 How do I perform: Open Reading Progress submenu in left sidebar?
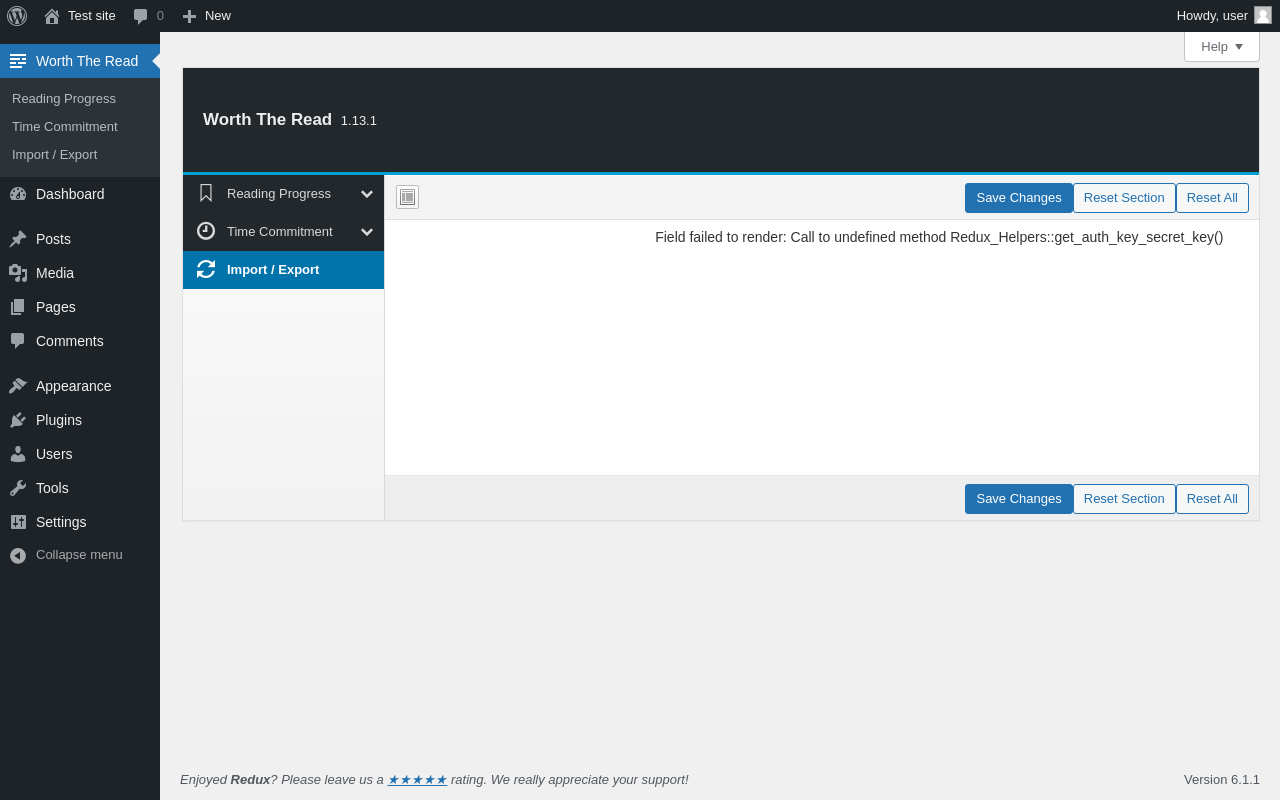tap(64, 98)
